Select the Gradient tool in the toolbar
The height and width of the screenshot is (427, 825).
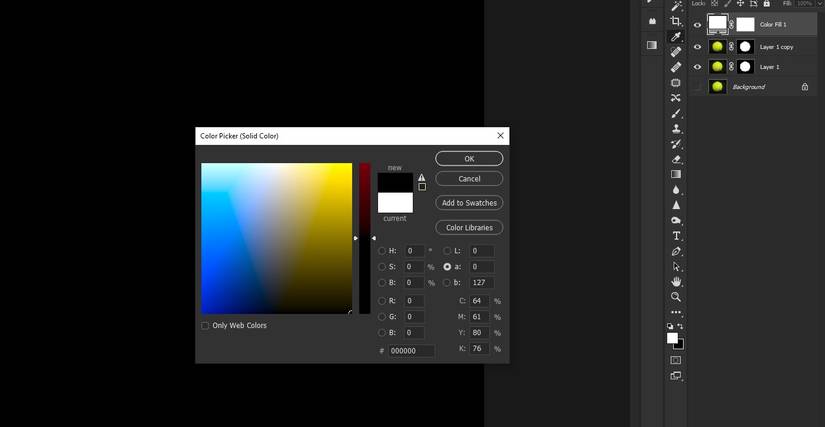click(676, 175)
